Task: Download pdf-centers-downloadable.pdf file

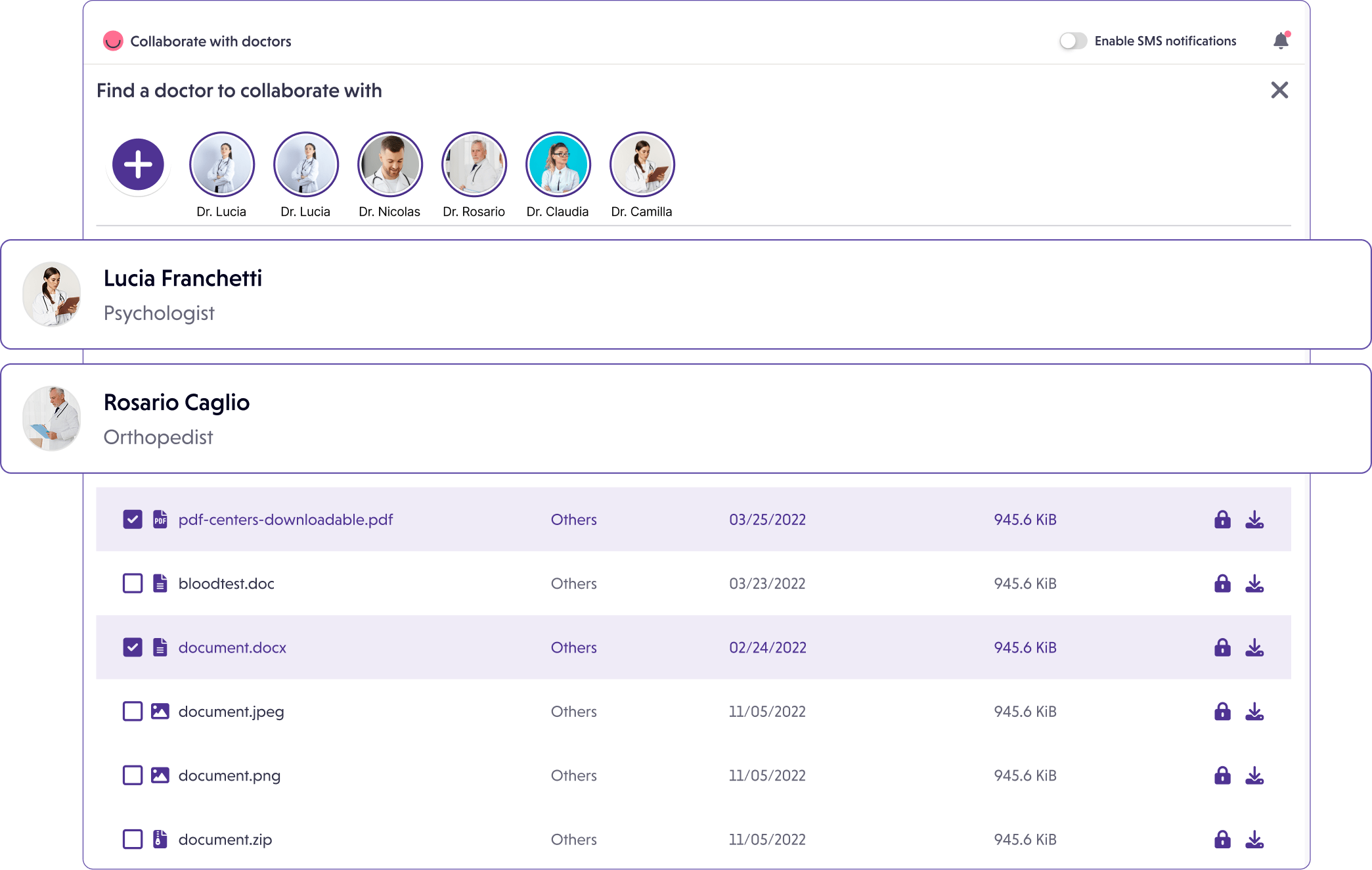Action: click(x=1254, y=520)
